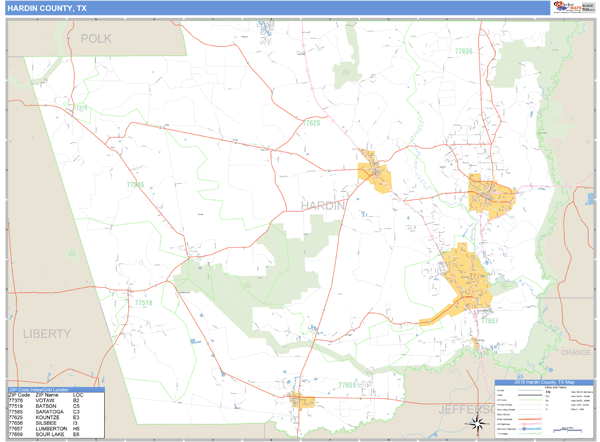Click the distance scale bar in legend

click(567, 430)
